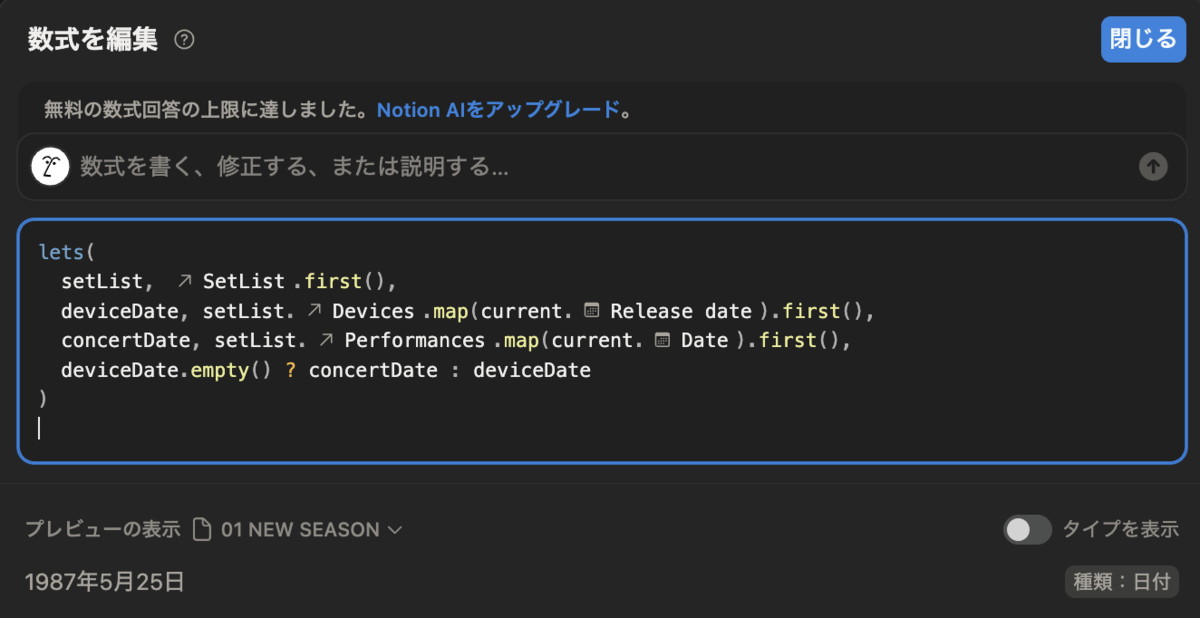This screenshot has height=618, width=1200.
Task: Open the help question-mark icon beside 数式を編集
Action: tap(184, 40)
